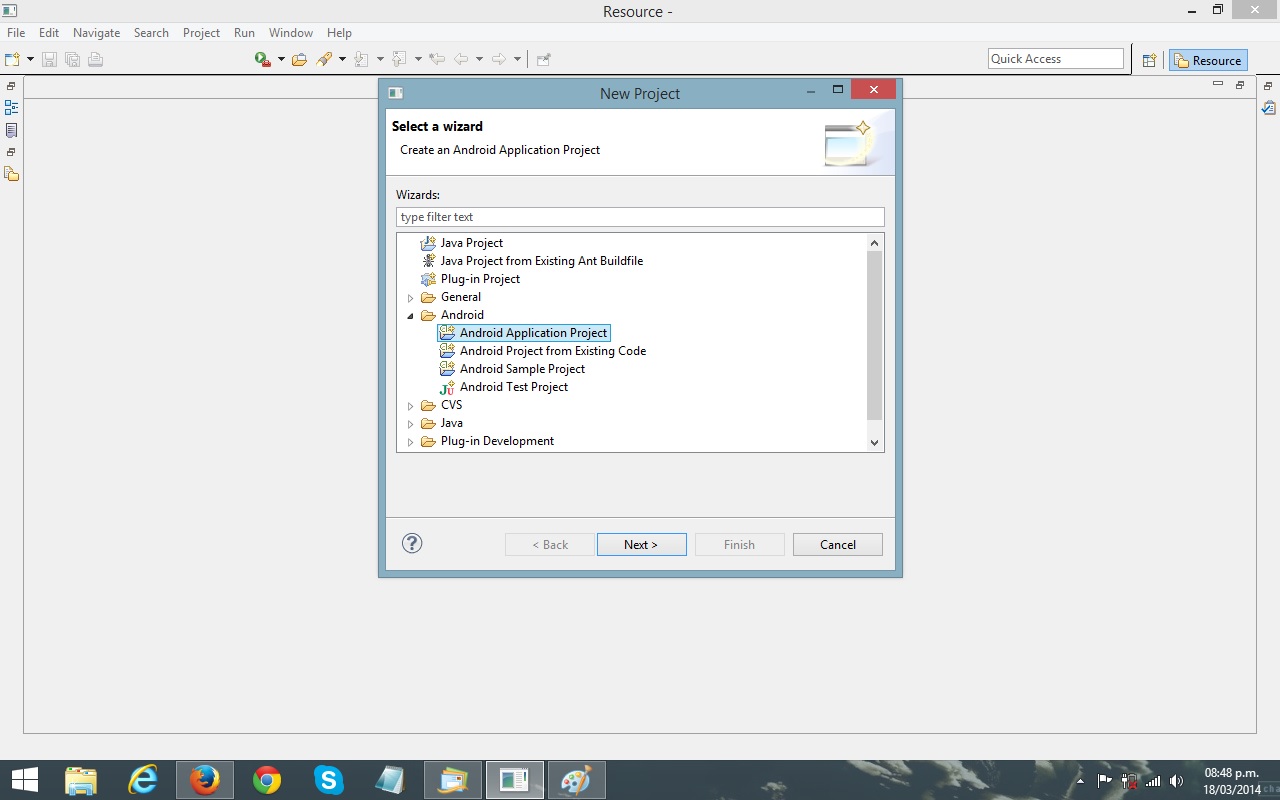Open the Forward history dropdown arrow
This screenshot has height=800, width=1280.
click(x=517, y=59)
